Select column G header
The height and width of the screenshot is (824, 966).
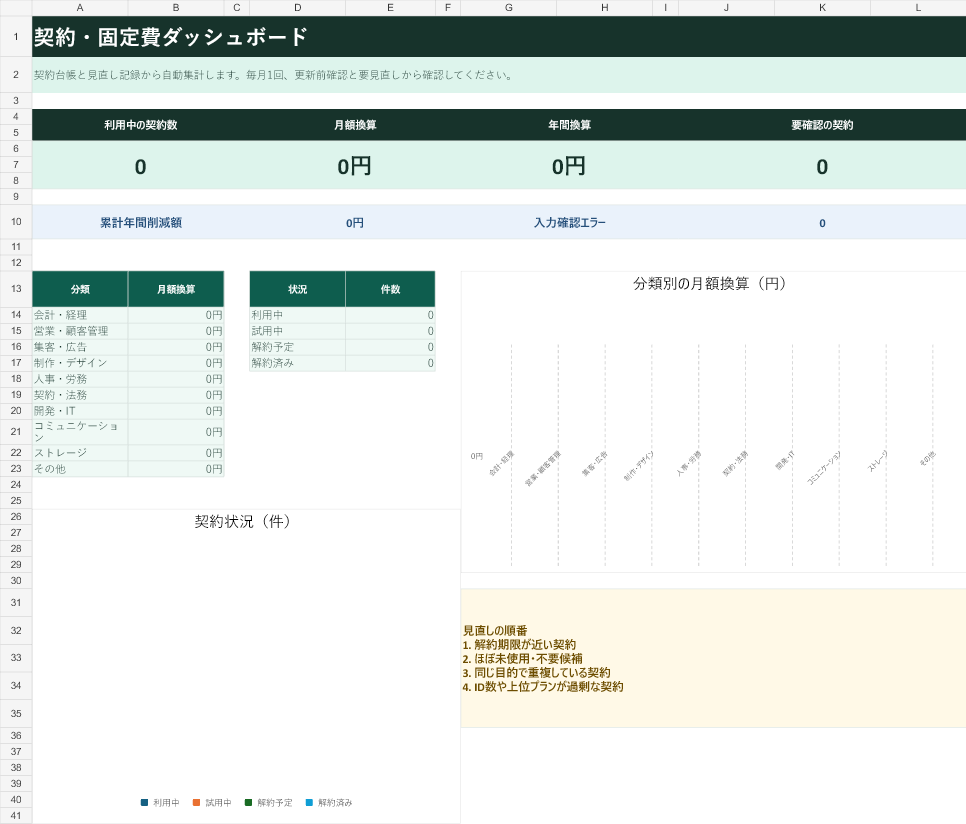pos(509,8)
